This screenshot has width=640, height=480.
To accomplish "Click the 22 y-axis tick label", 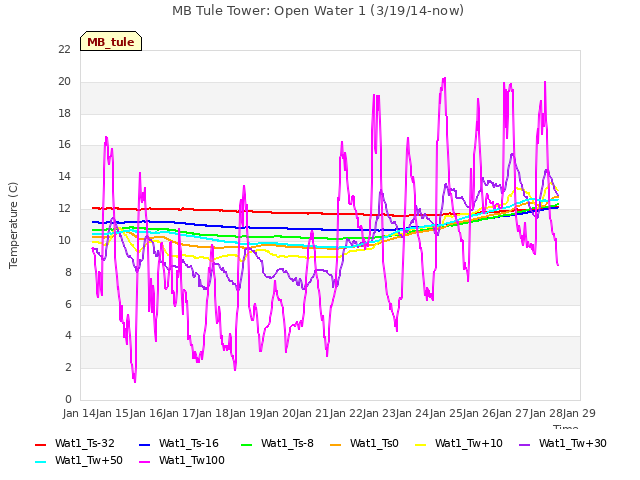I will click(x=64, y=50).
